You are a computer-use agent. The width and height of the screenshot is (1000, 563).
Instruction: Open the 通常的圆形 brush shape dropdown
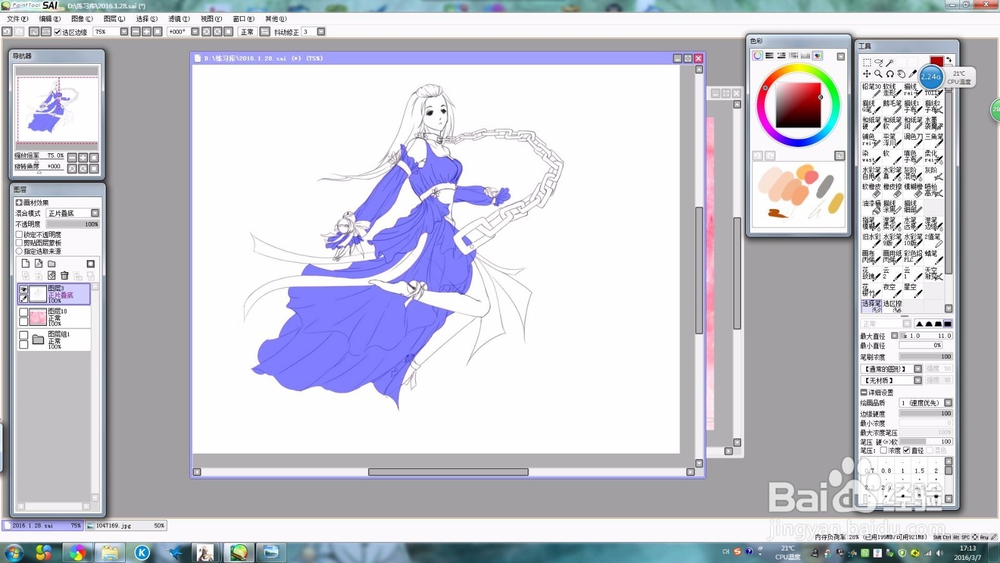pyautogui.click(x=918, y=369)
